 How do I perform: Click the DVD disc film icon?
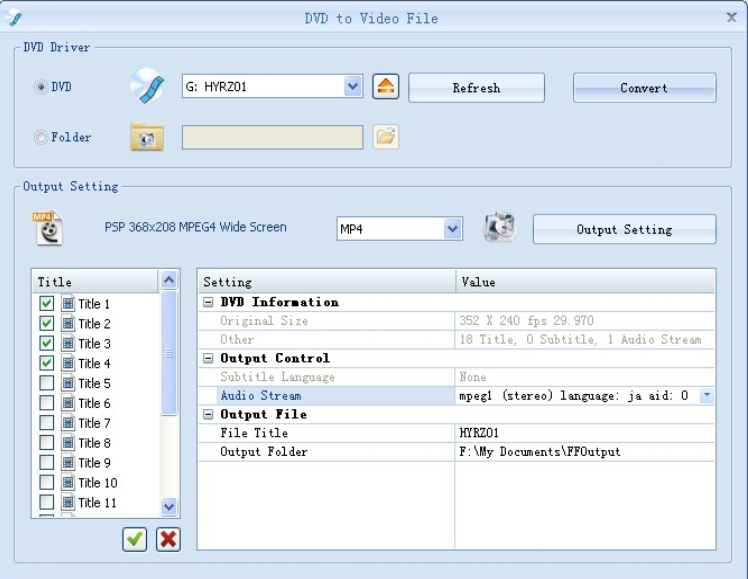(x=147, y=86)
